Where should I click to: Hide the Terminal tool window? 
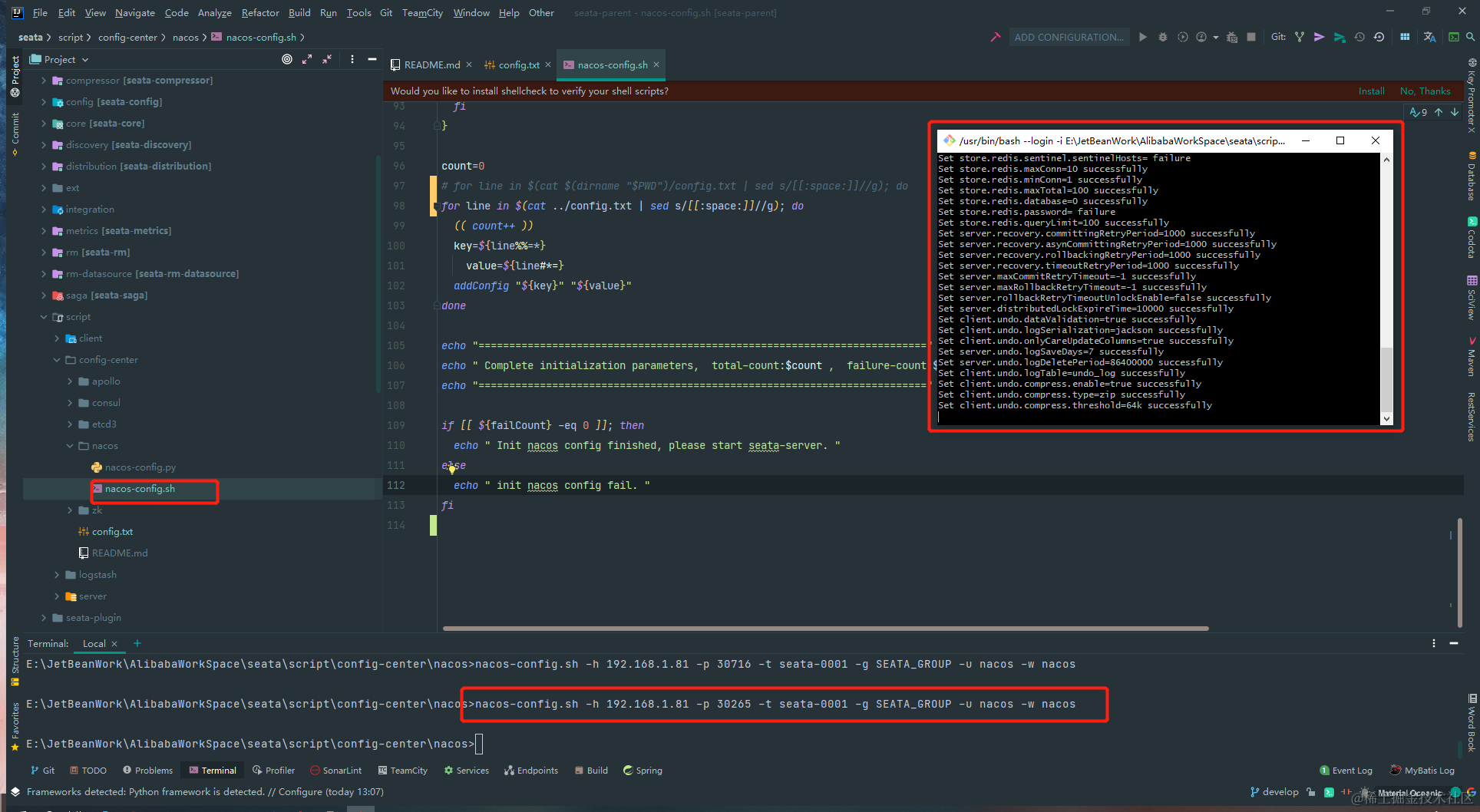pos(1454,643)
